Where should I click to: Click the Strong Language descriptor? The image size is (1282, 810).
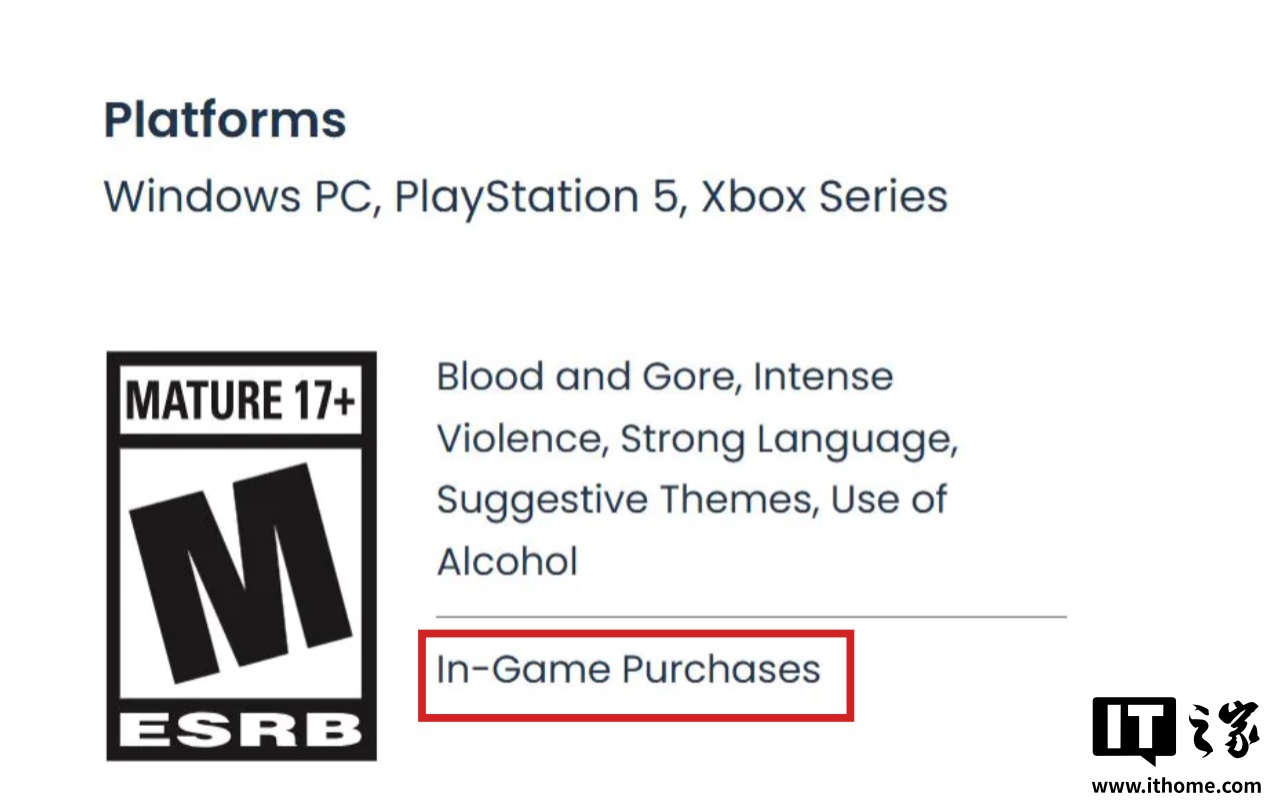[786, 439]
